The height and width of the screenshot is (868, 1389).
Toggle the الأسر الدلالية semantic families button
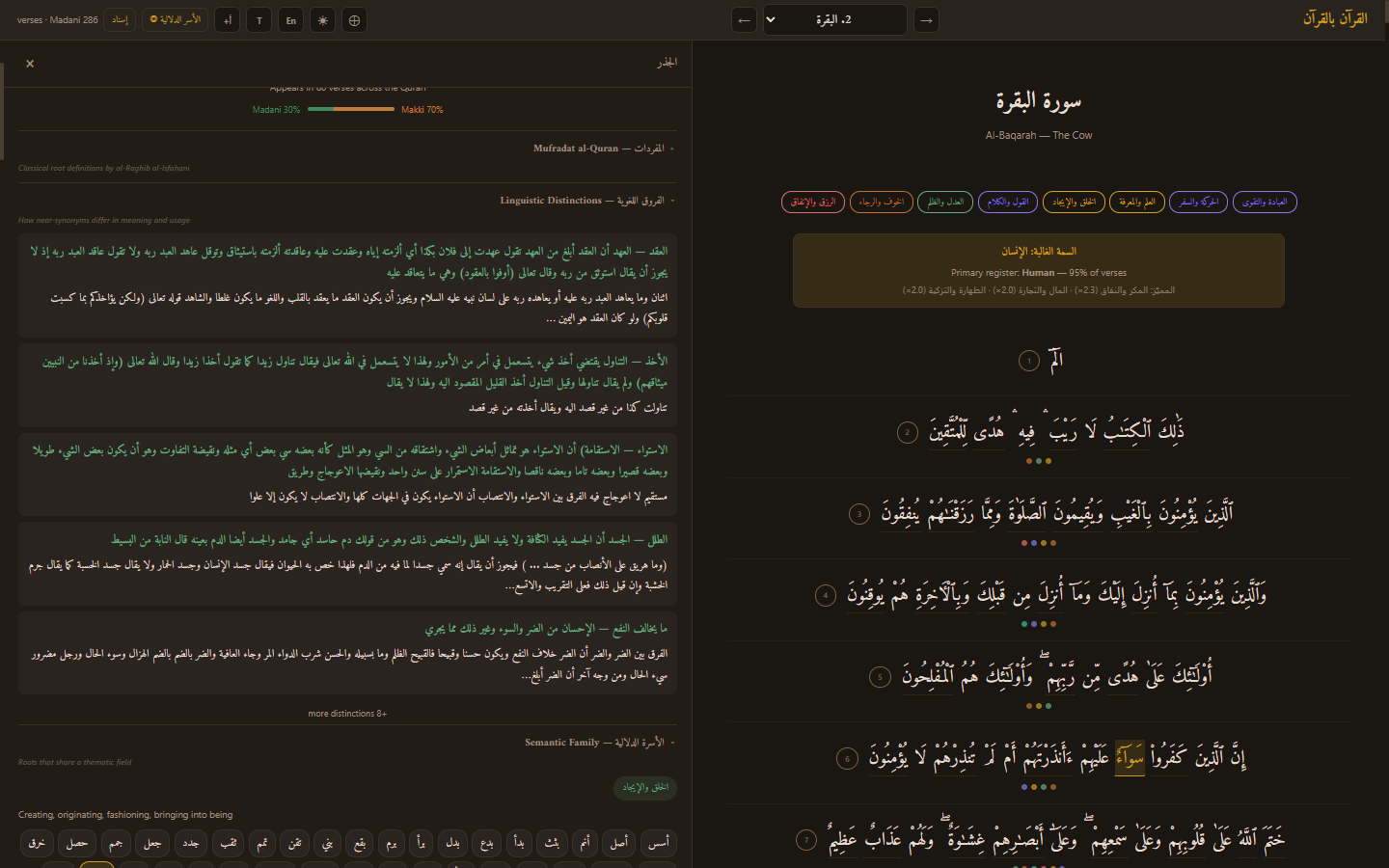[x=175, y=19]
